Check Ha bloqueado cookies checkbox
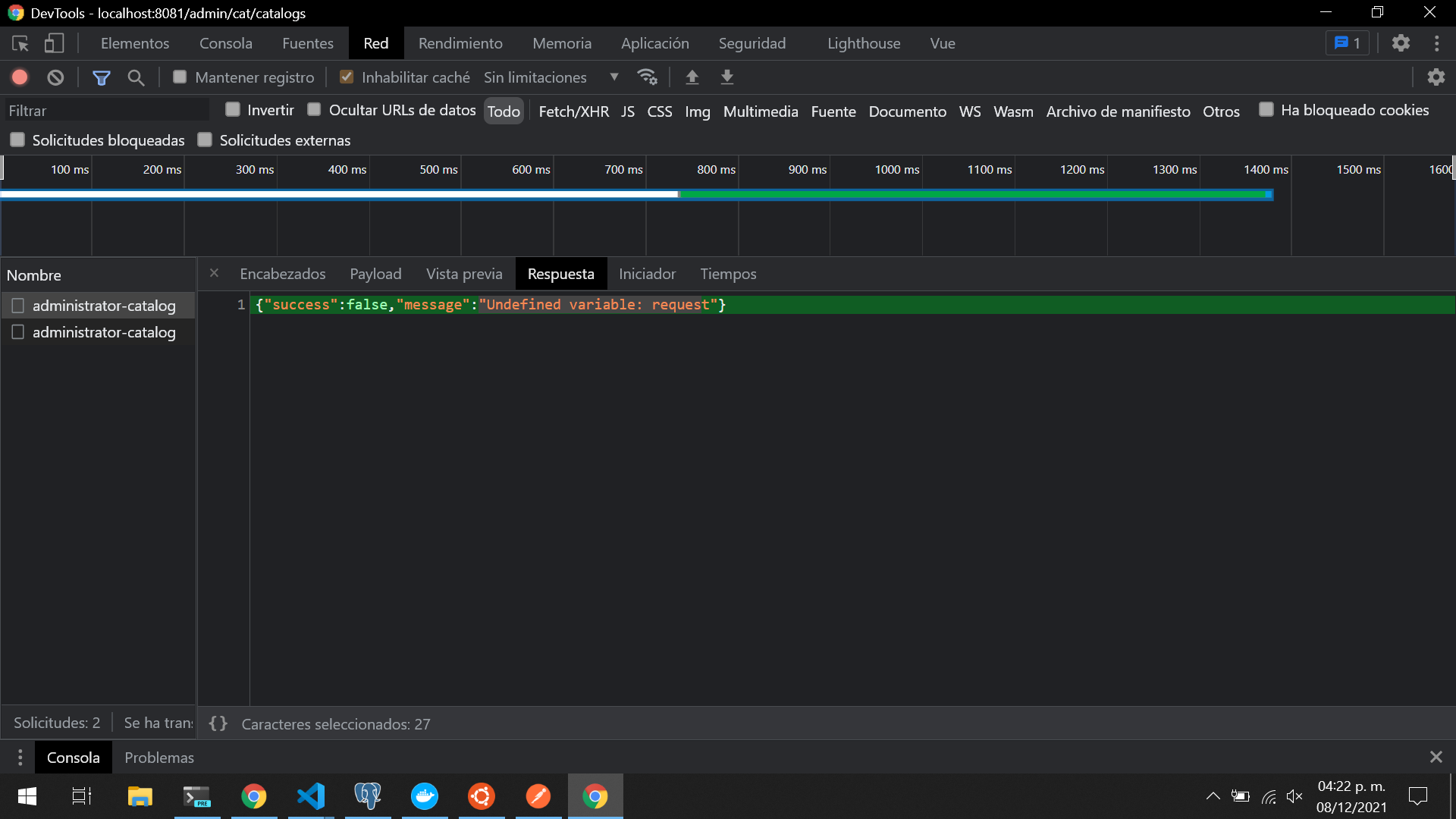This screenshot has height=819, width=1456. 1266,109
